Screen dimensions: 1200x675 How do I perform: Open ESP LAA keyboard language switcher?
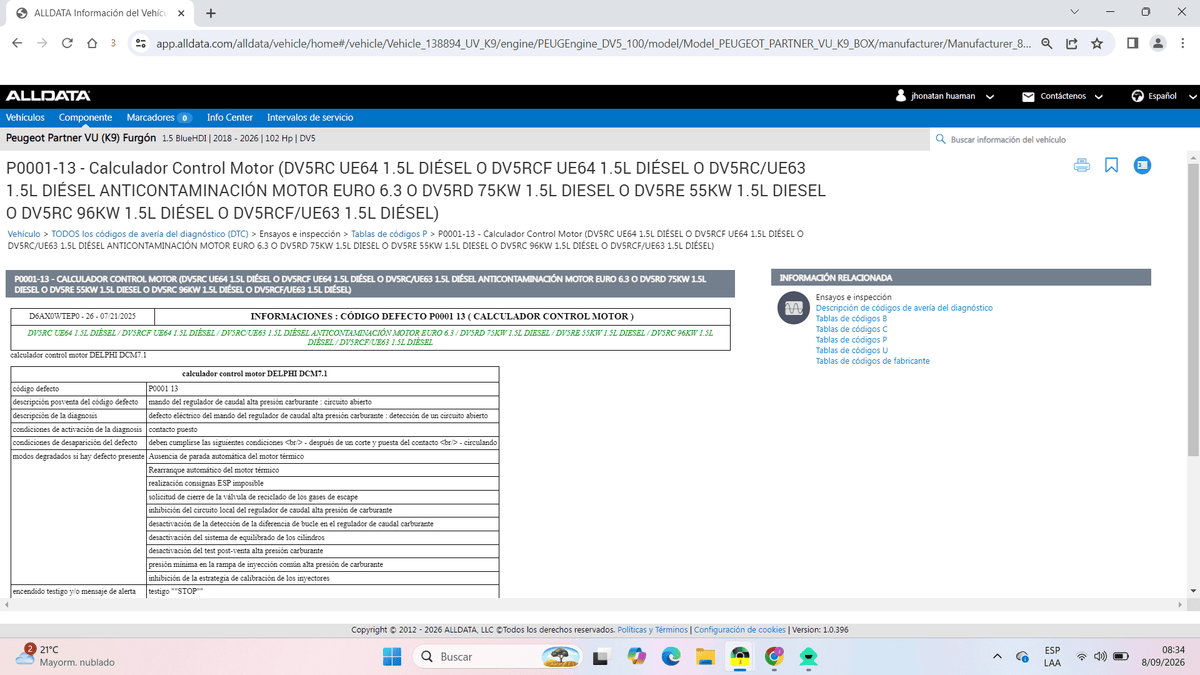(1052, 656)
